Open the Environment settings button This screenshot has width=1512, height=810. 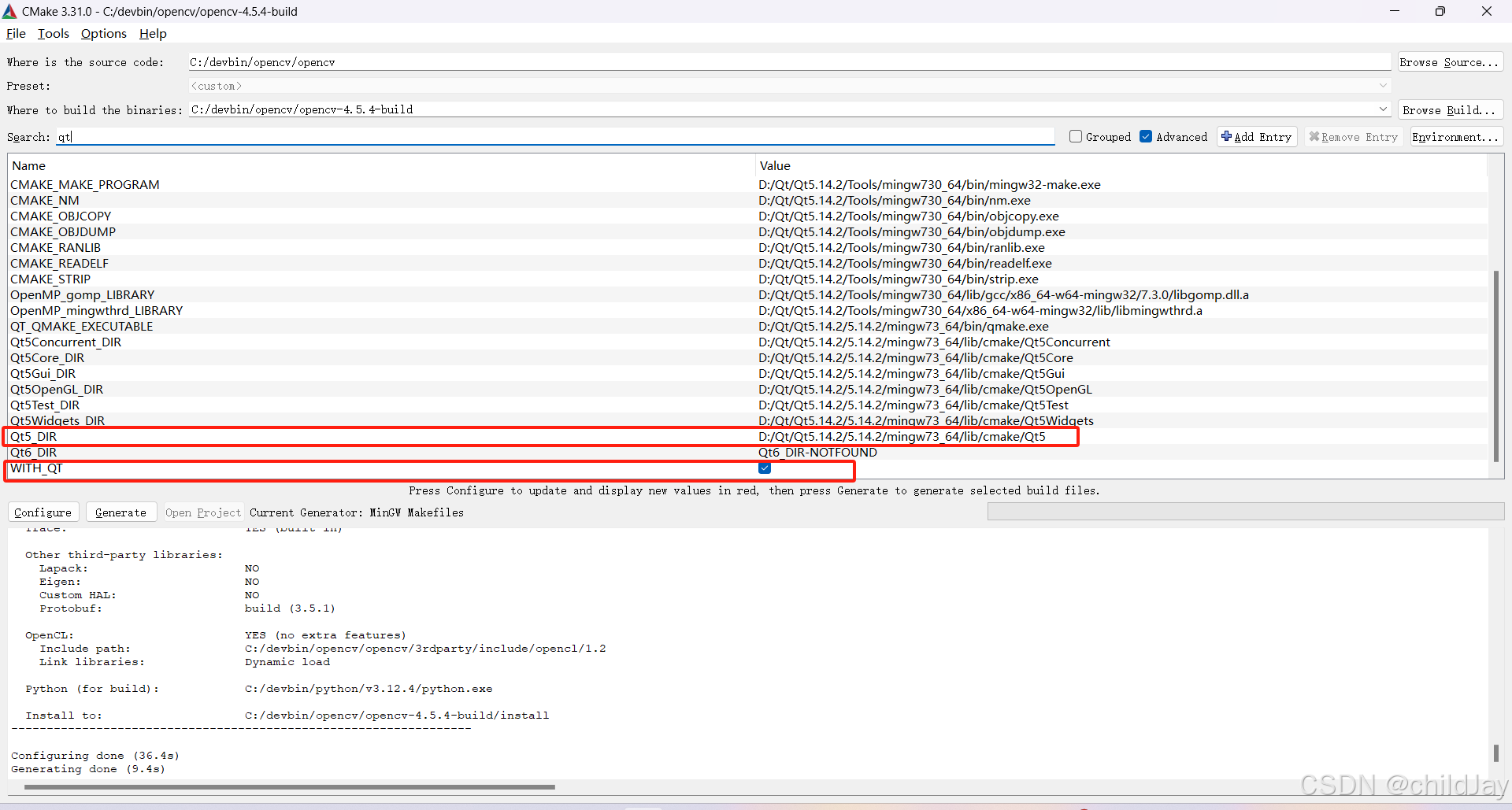click(1456, 137)
